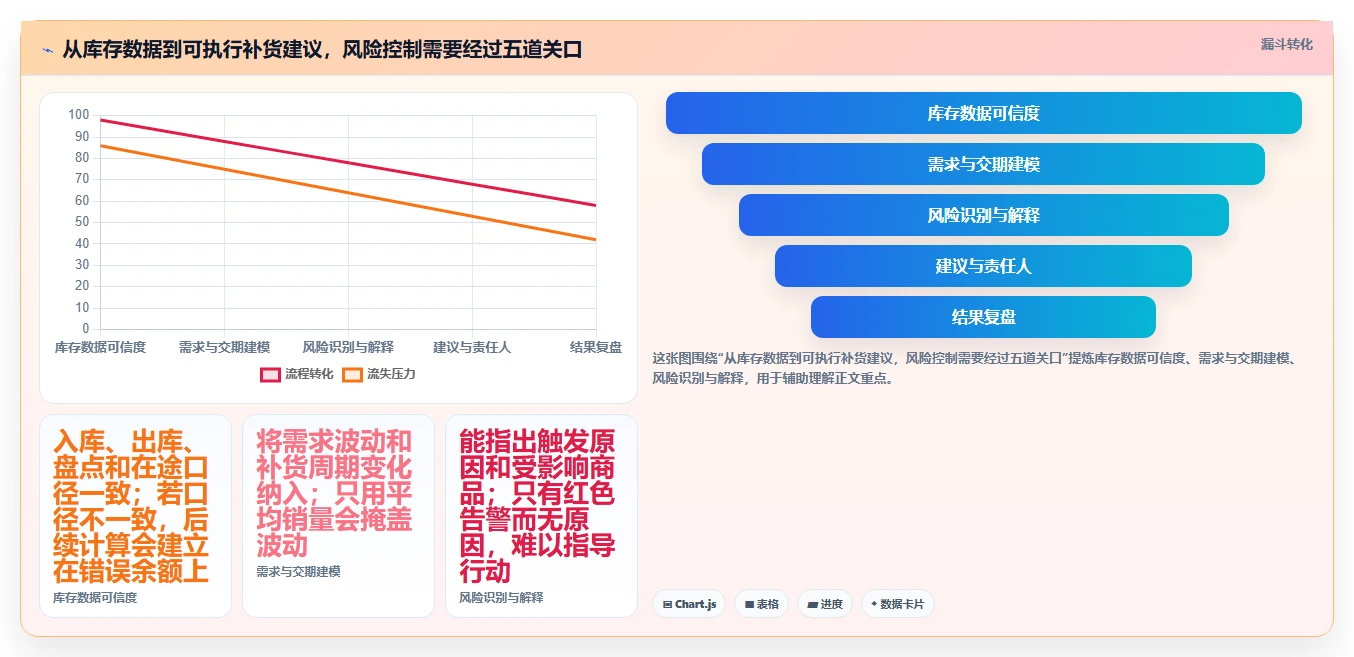The height and width of the screenshot is (657, 1354).
Task: Select the 结果复盘 funnel stage
Action: pos(983,317)
